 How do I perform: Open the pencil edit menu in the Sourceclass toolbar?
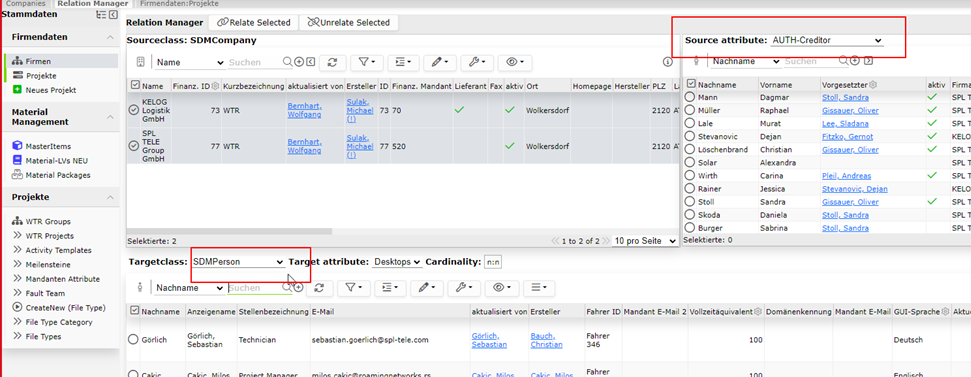[440, 62]
